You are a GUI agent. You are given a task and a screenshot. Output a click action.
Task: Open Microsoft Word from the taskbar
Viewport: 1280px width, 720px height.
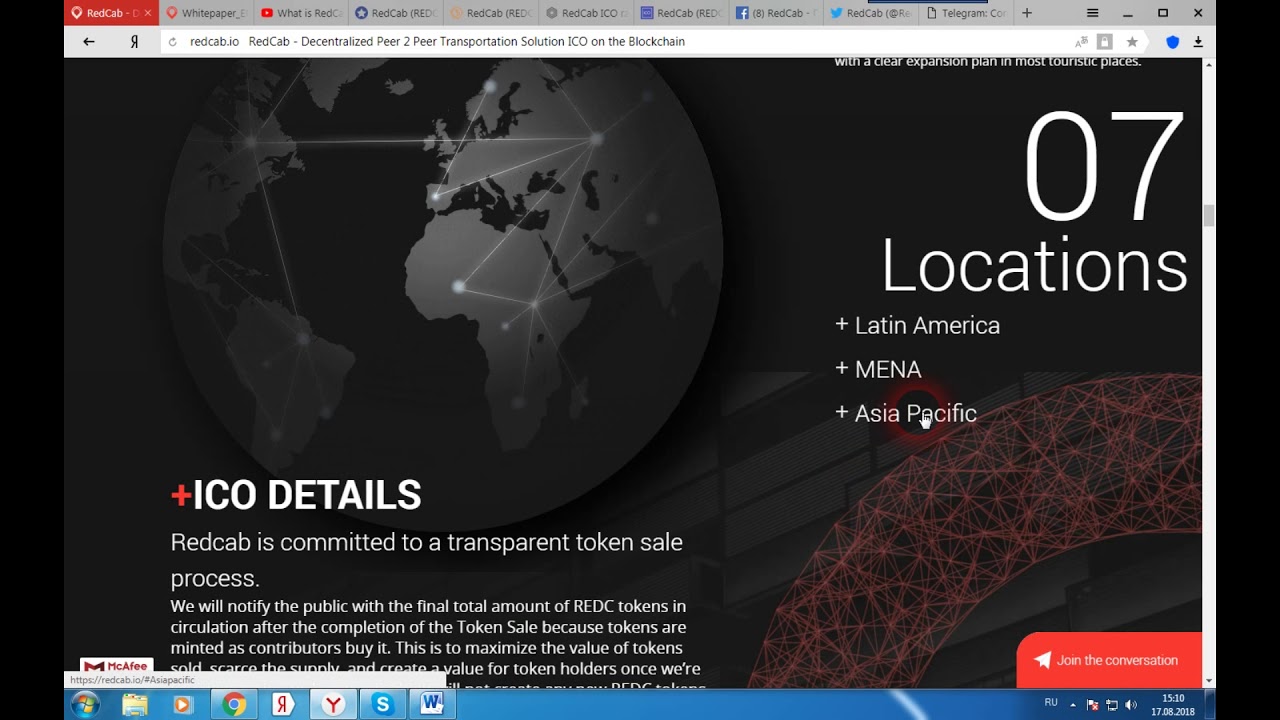point(432,705)
